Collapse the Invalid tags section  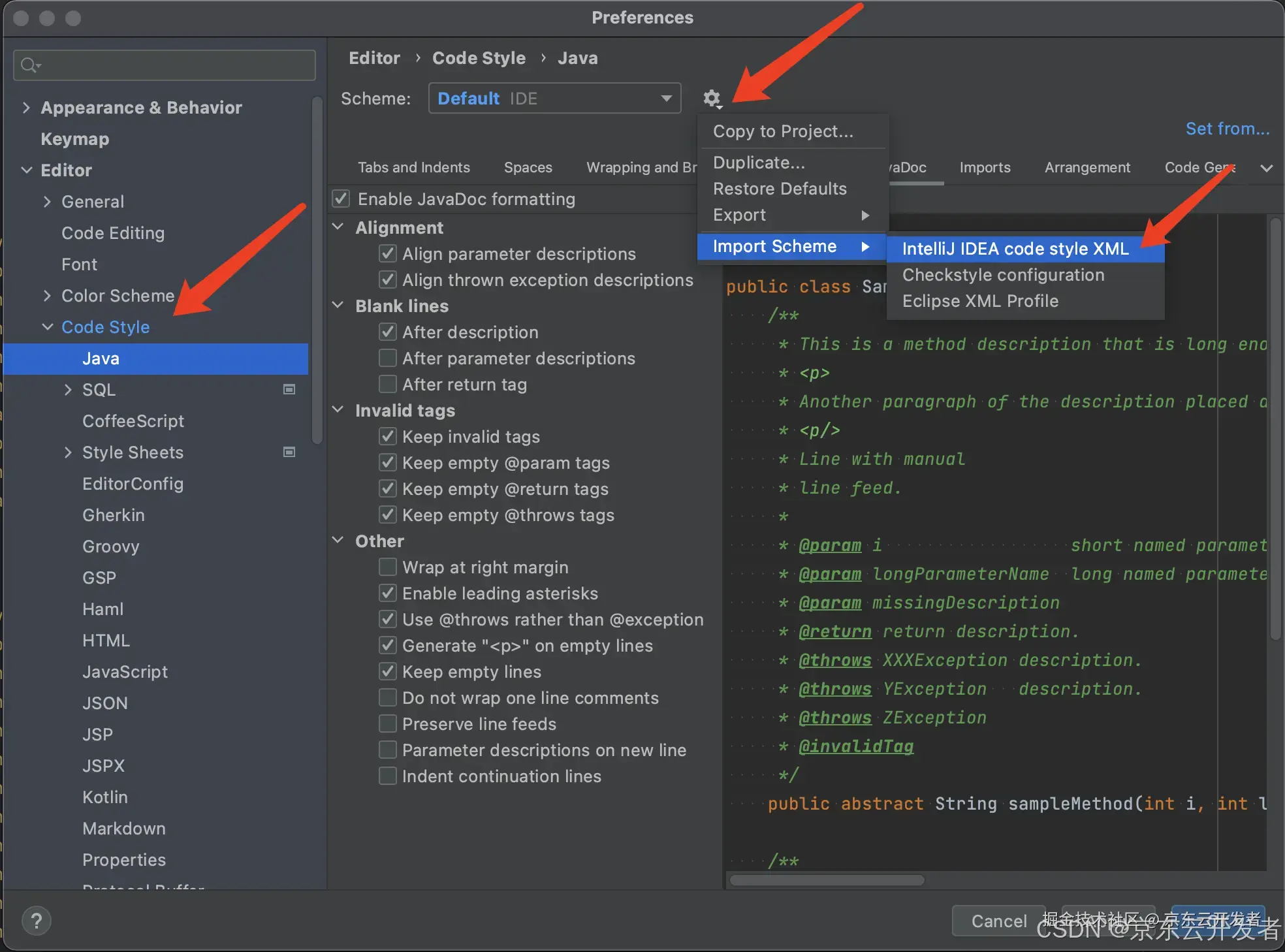point(338,410)
